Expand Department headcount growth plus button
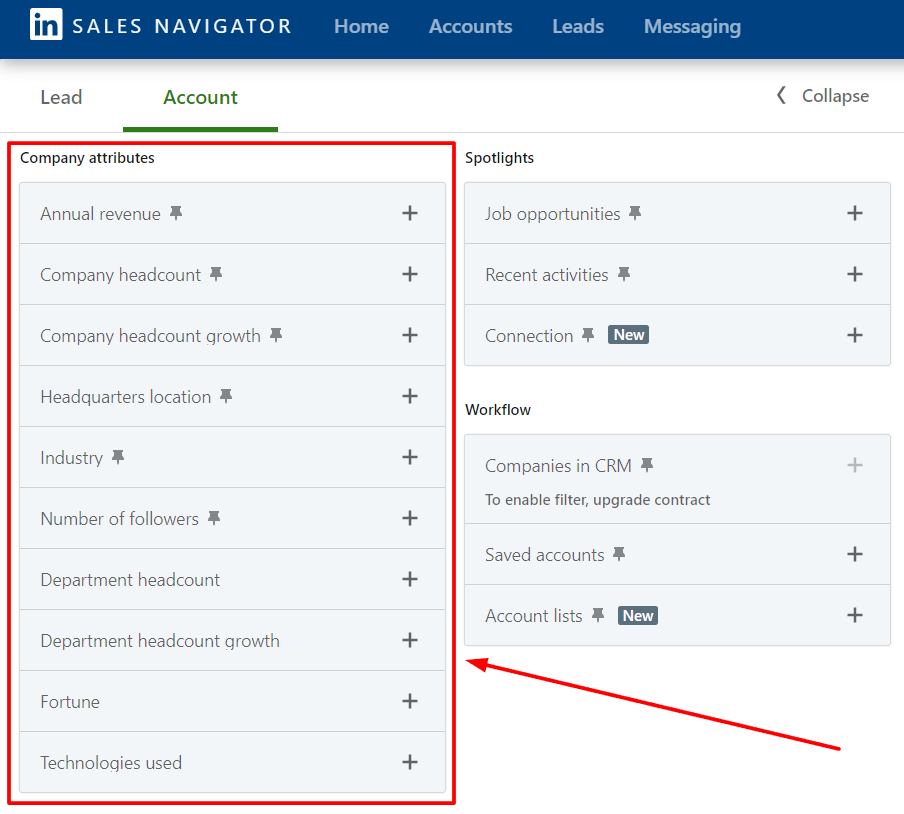 [410, 640]
